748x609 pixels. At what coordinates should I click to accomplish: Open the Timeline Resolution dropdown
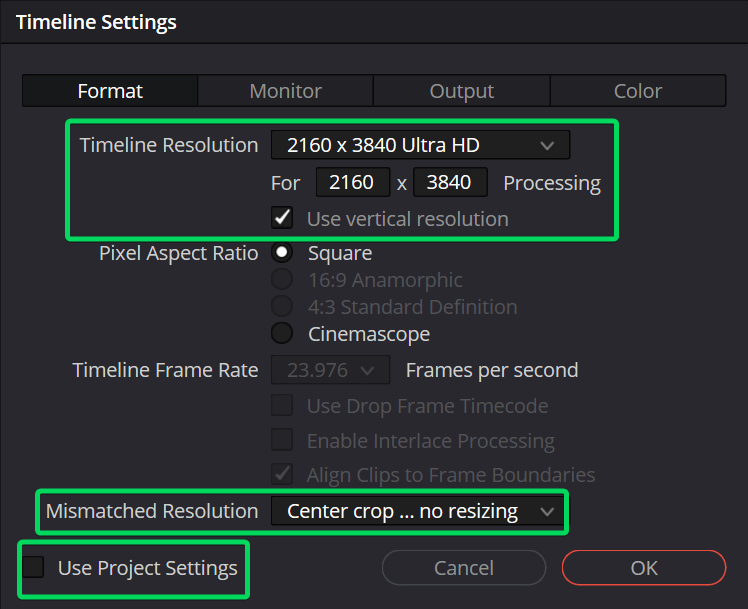(x=420, y=145)
